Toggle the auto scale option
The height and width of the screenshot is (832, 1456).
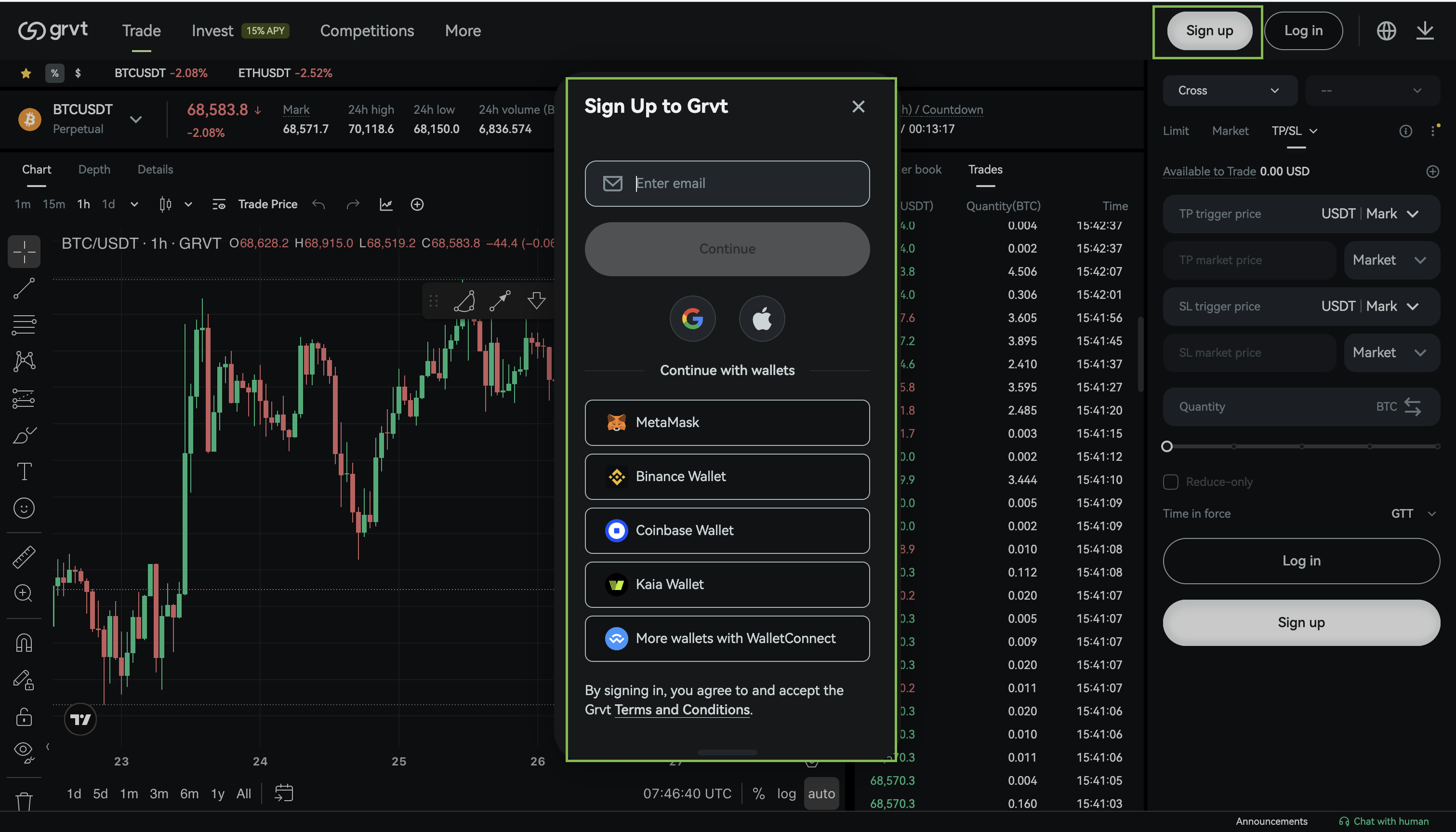pos(821,793)
